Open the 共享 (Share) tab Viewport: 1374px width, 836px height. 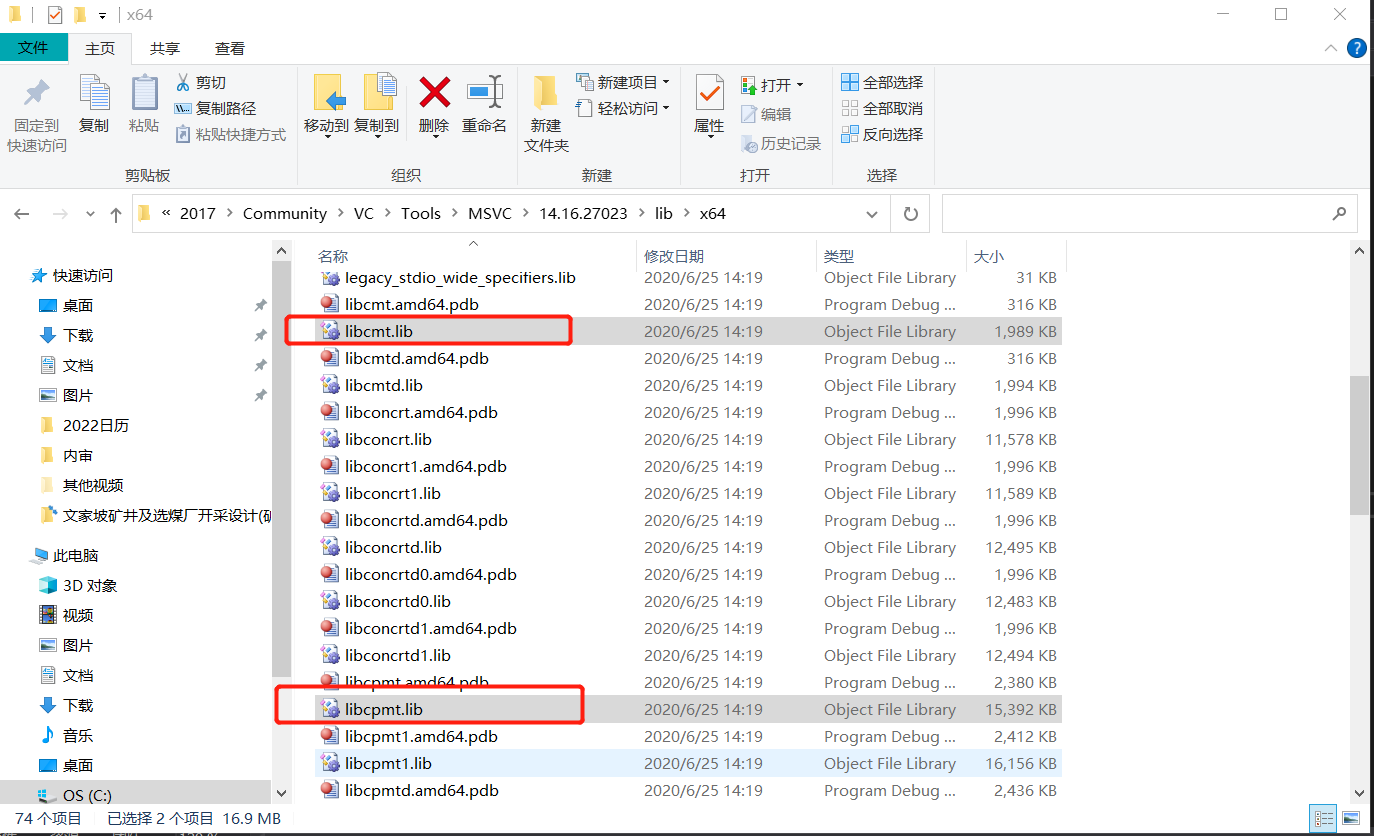coord(164,47)
